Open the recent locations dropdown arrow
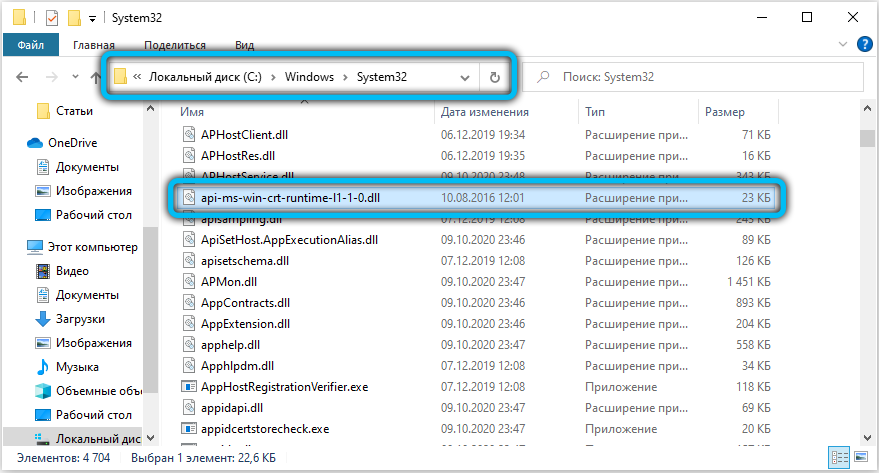The width and height of the screenshot is (879, 473). (71, 77)
